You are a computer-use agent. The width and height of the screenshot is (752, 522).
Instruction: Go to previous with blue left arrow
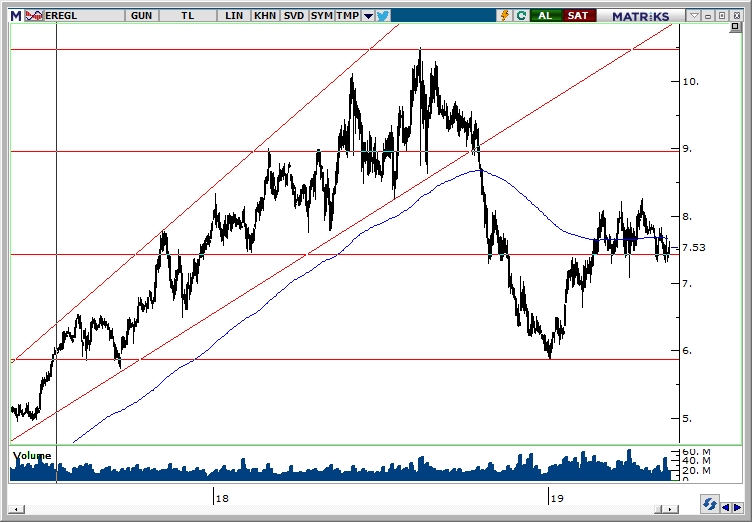[727, 507]
